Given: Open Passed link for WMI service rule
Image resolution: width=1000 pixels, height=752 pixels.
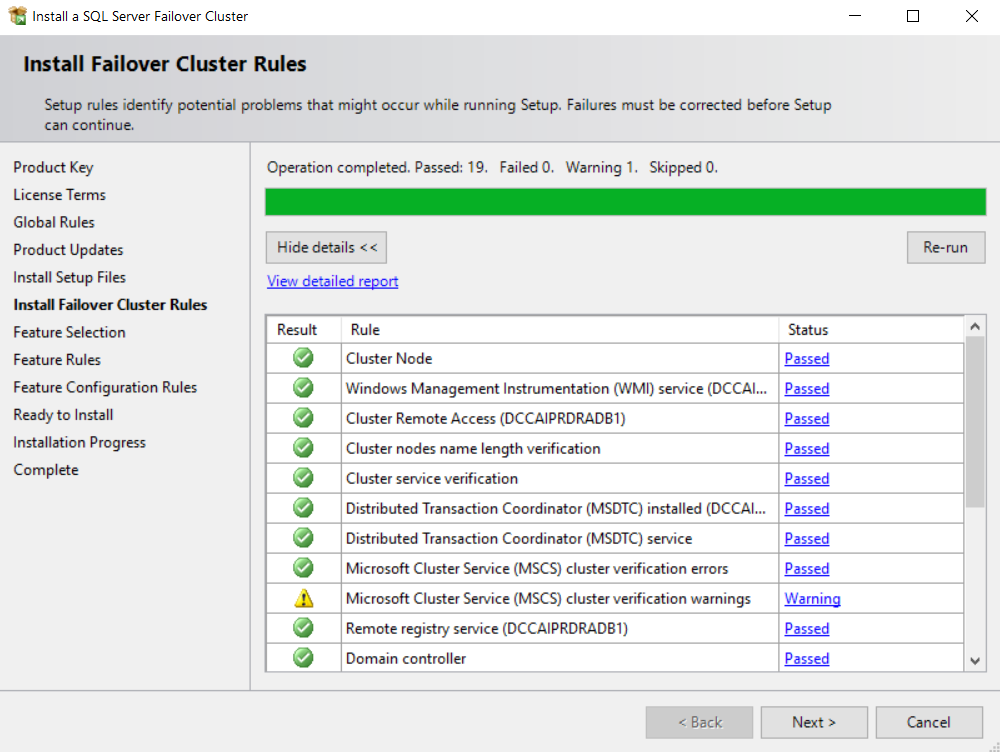Looking at the screenshot, I should pyautogui.click(x=807, y=388).
